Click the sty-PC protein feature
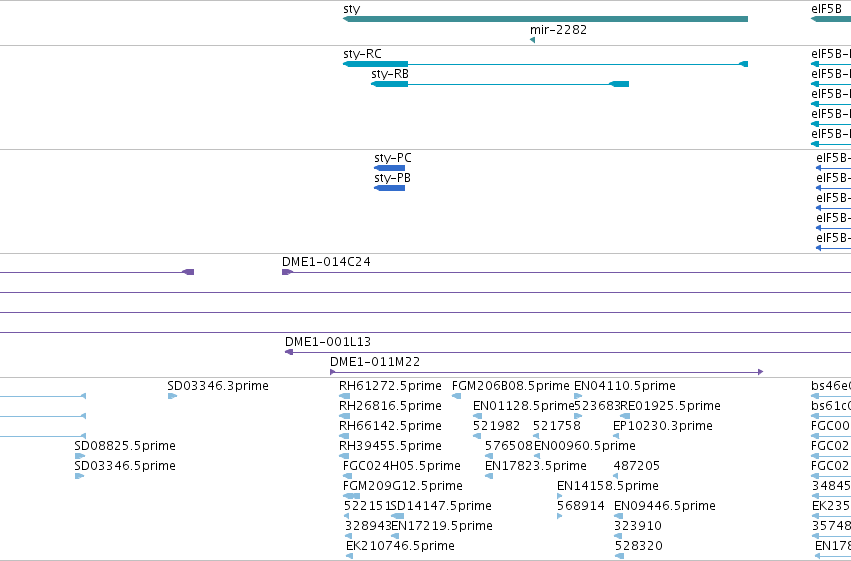 pos(390,168)
